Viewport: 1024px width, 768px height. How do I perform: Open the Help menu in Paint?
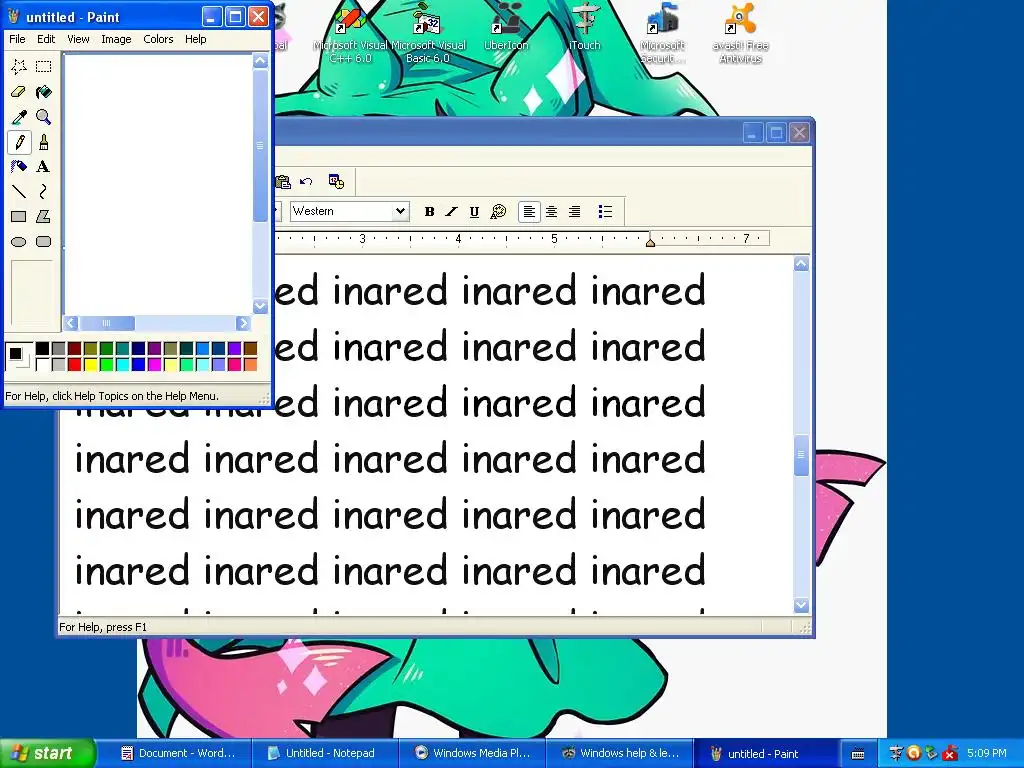click(x=196, y=39)
